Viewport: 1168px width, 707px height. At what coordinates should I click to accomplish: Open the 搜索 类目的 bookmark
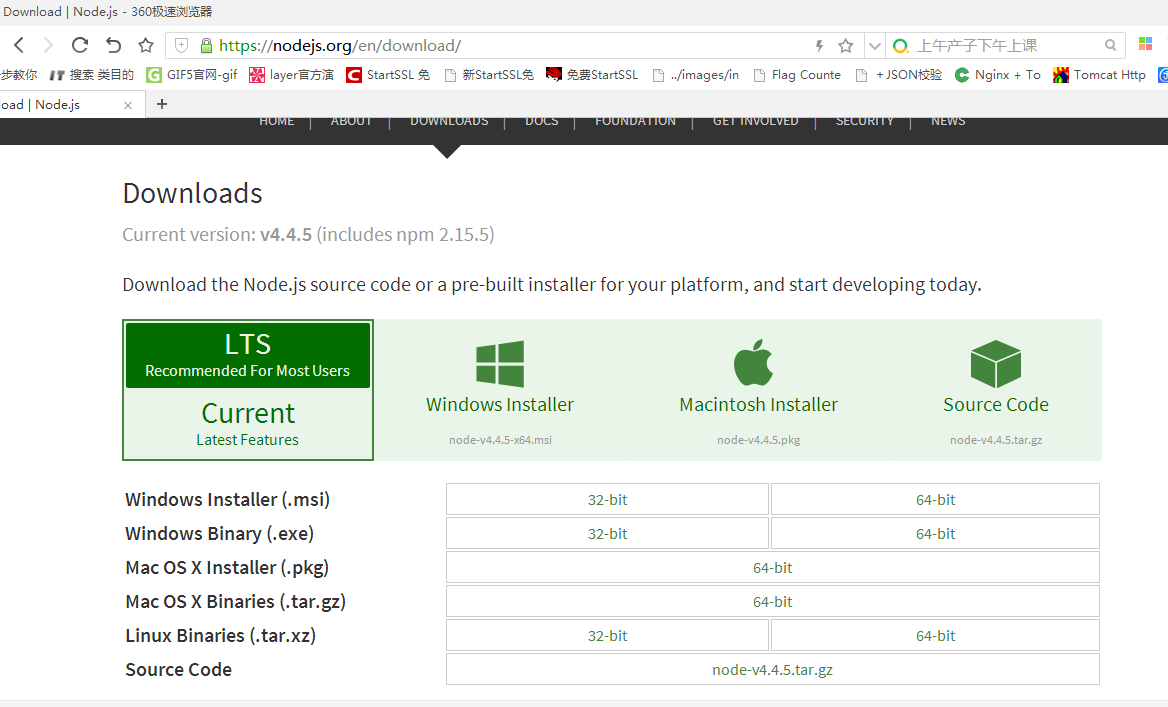tap(91, 74)
